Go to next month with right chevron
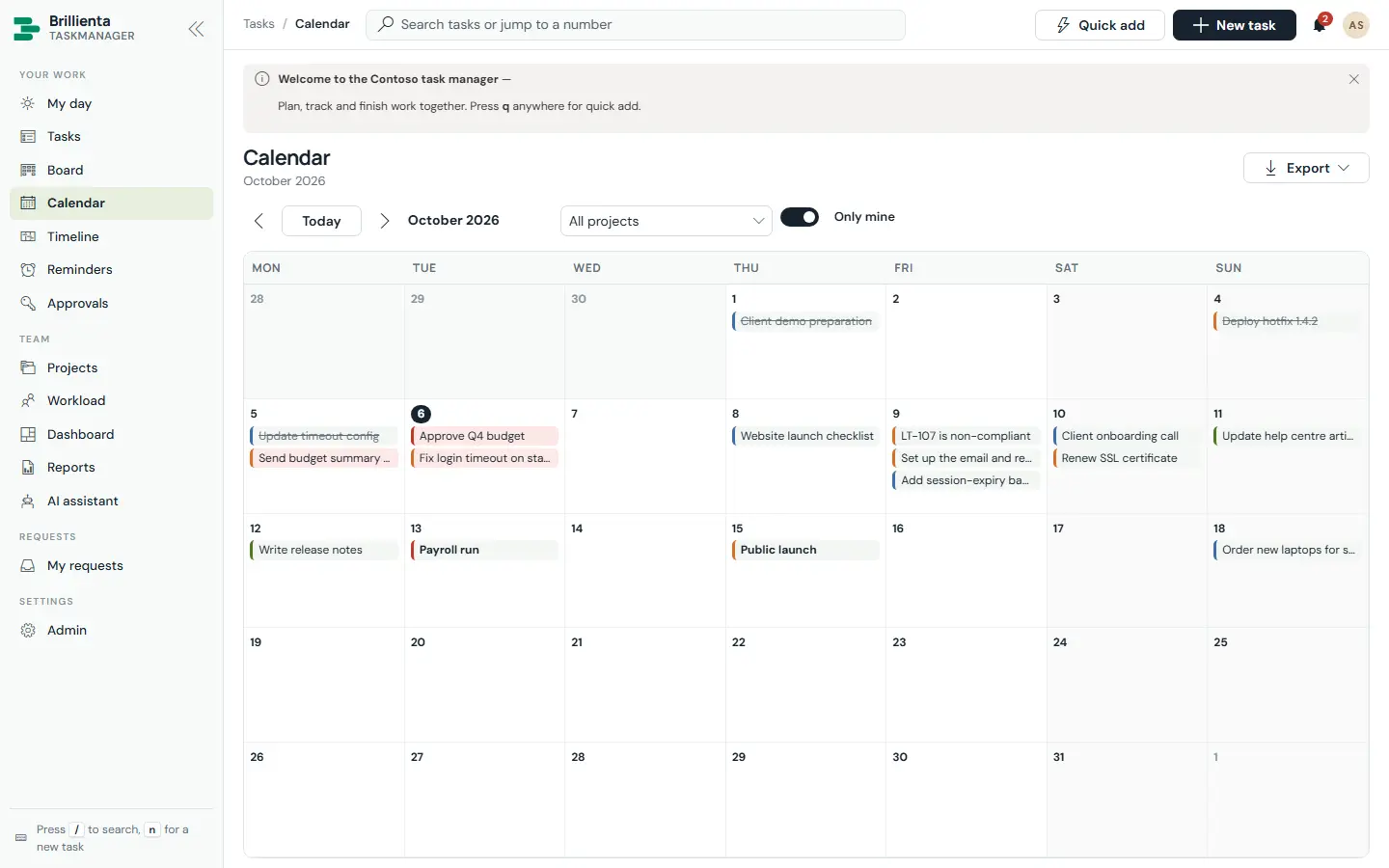The height and width of the screenshot is (868, 1389). tap(384, 221)
